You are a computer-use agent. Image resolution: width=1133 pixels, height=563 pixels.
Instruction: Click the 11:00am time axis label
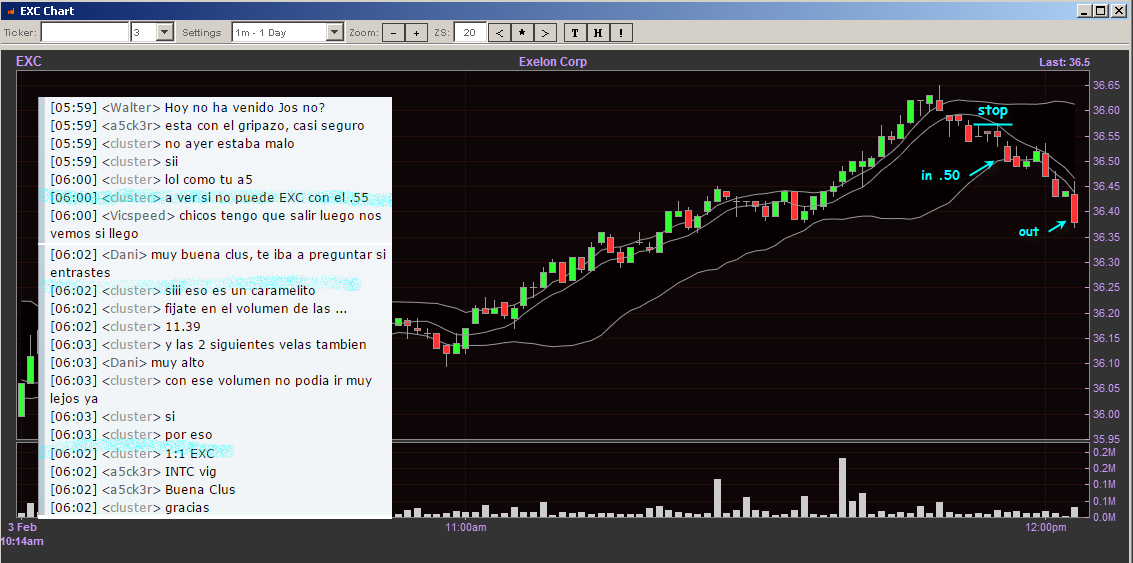click(x=466, y=528)
